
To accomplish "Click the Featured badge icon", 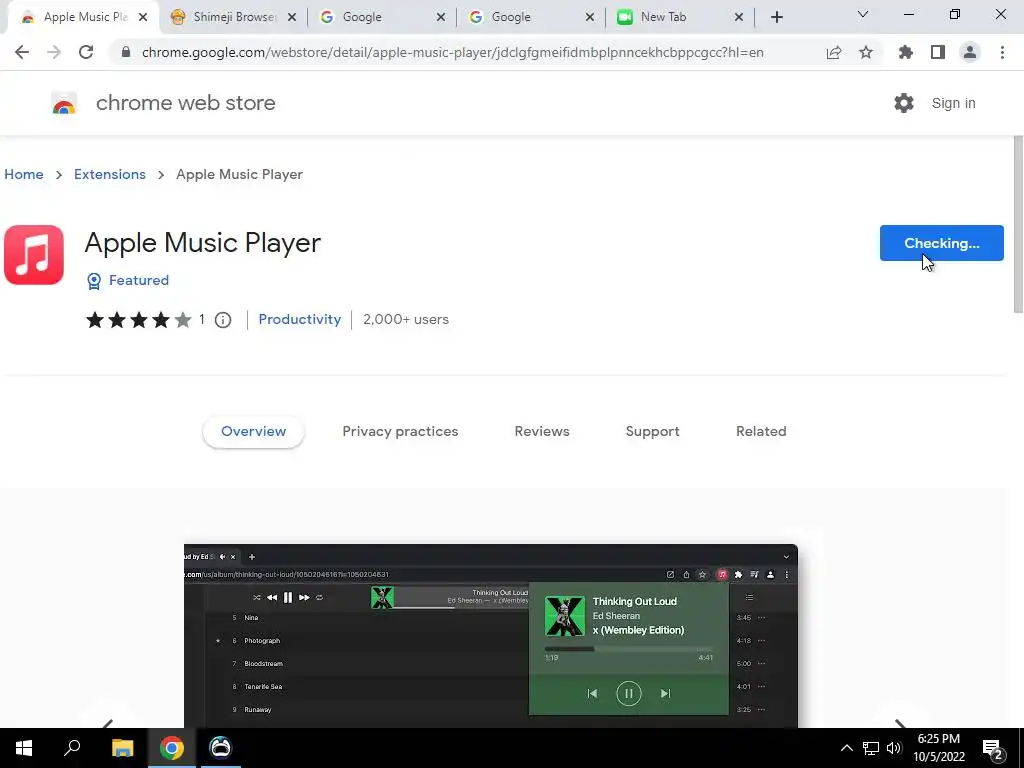I will point(94,281).
